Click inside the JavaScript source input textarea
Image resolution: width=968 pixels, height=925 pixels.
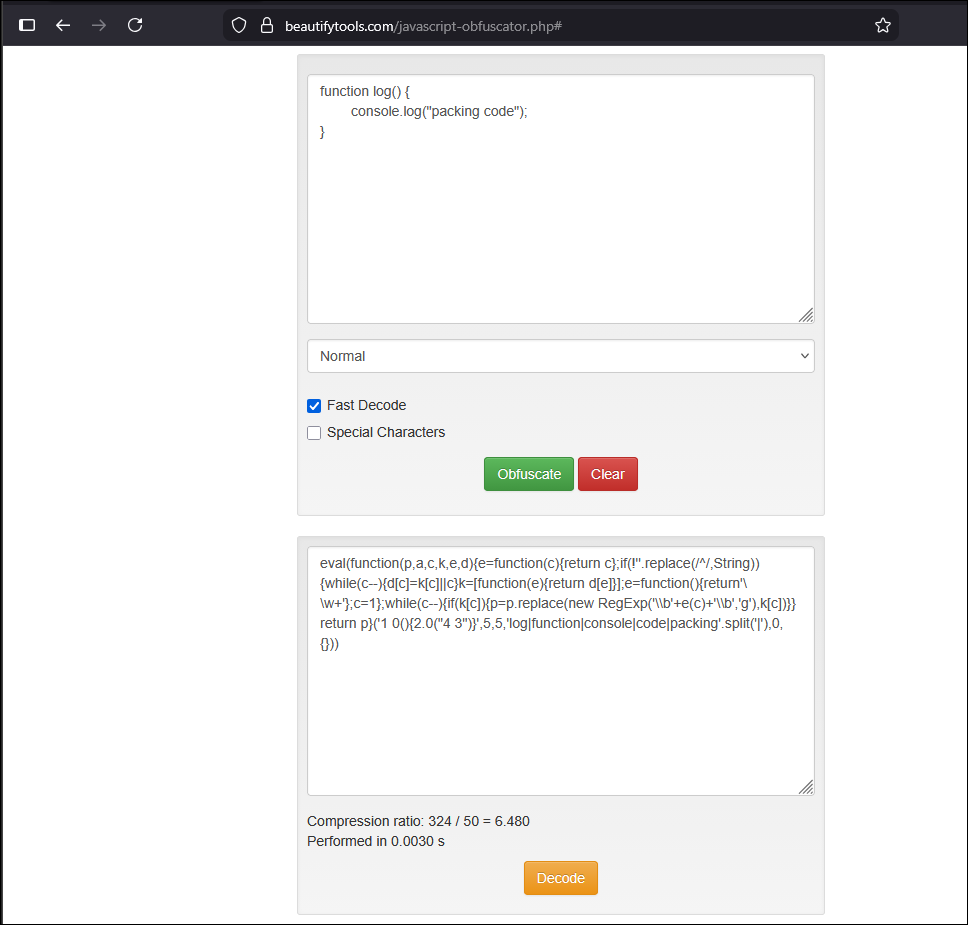click(x=561, y=199)
